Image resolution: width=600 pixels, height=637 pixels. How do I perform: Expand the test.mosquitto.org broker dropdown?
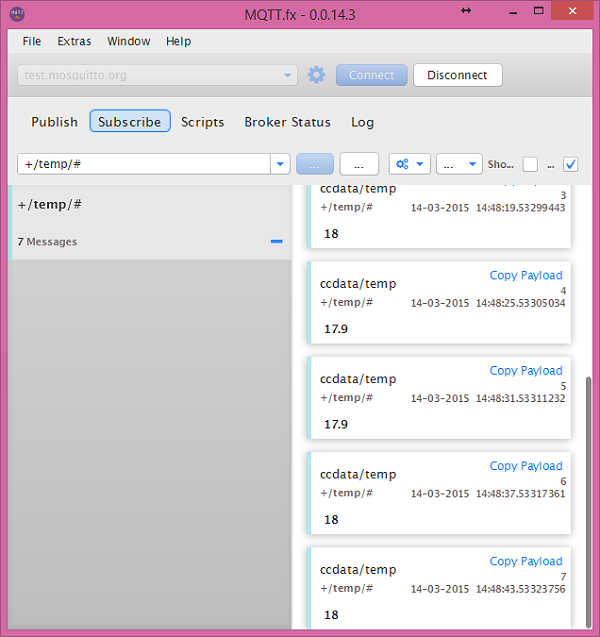(x=288, y=75)
